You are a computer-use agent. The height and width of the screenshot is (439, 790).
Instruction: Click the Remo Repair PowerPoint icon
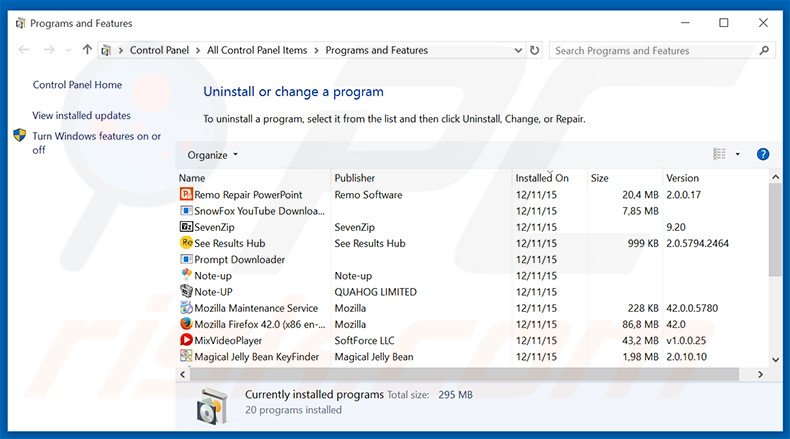click(186, 195)
